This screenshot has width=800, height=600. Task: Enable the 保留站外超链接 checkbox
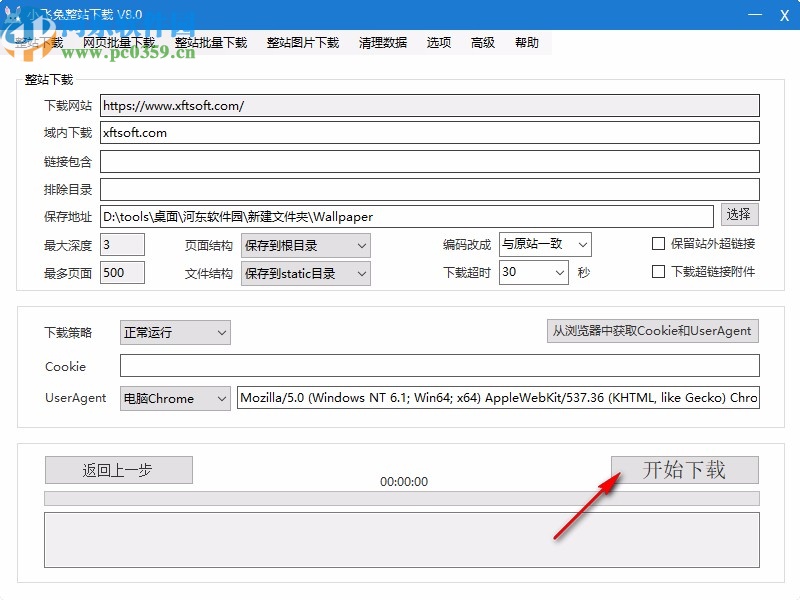(658, 243)
